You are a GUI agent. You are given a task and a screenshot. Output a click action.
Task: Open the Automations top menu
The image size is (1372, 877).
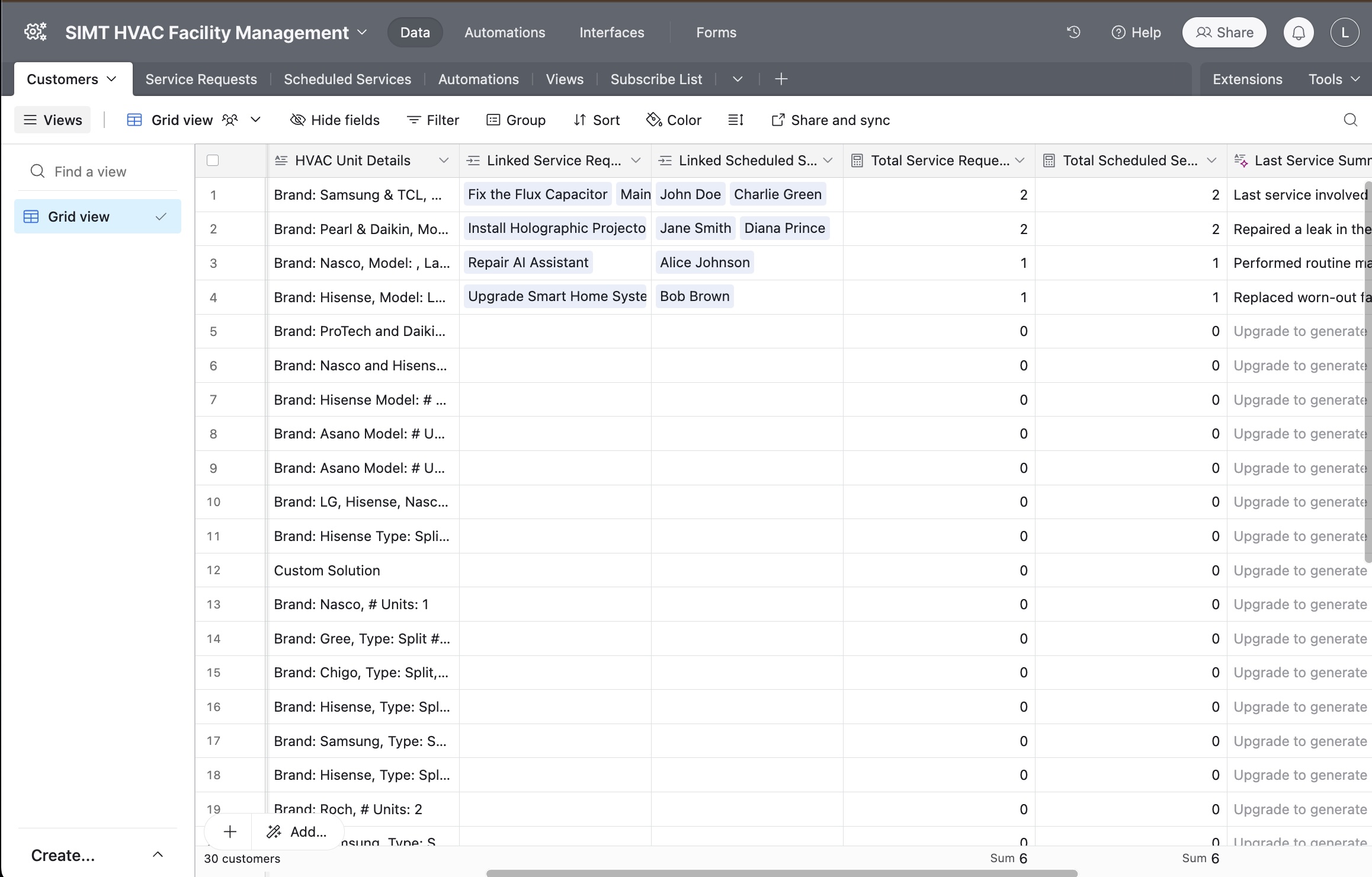505,33
